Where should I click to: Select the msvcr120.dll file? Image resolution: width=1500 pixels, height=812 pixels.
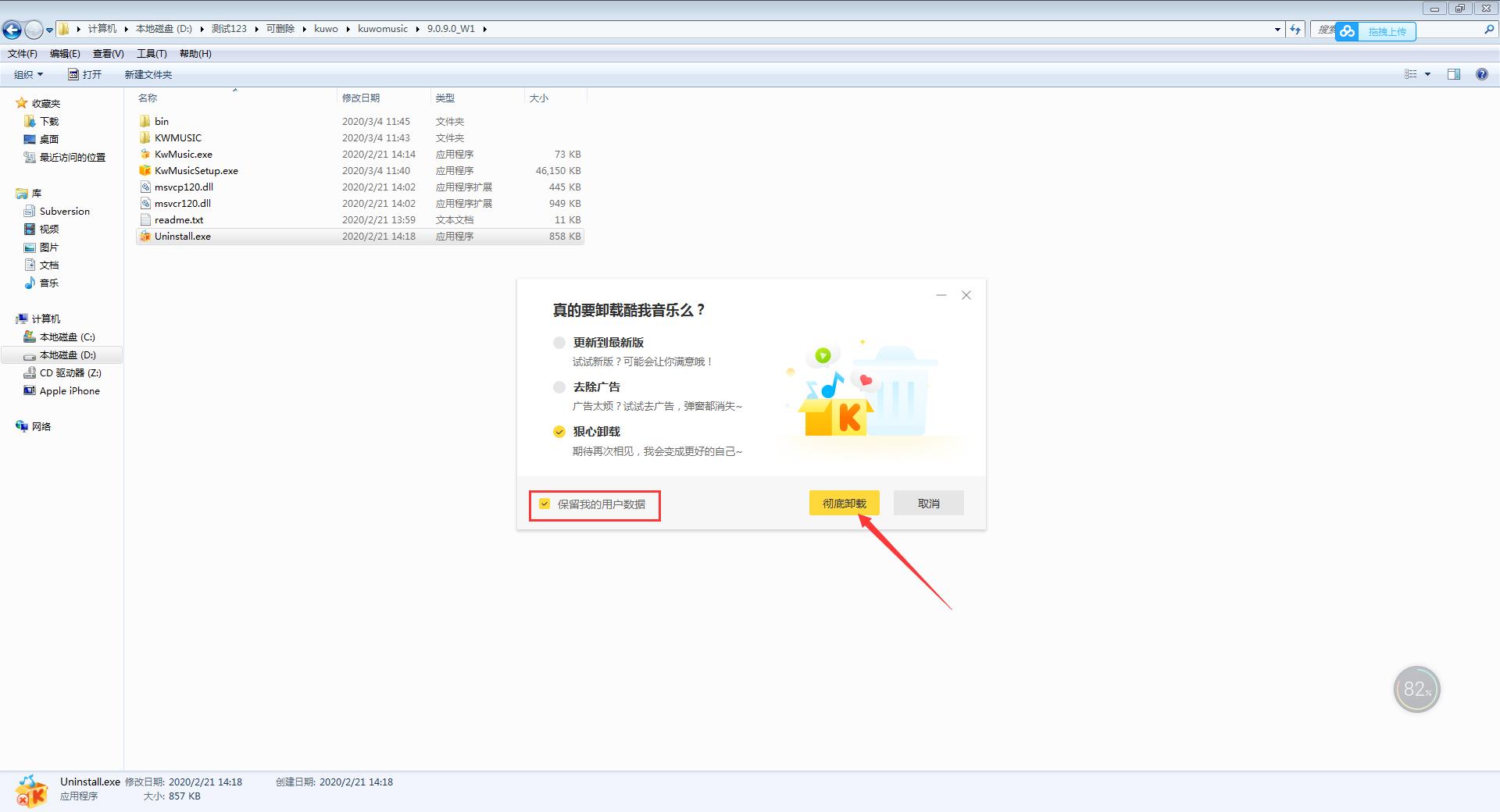pos(360,203)
